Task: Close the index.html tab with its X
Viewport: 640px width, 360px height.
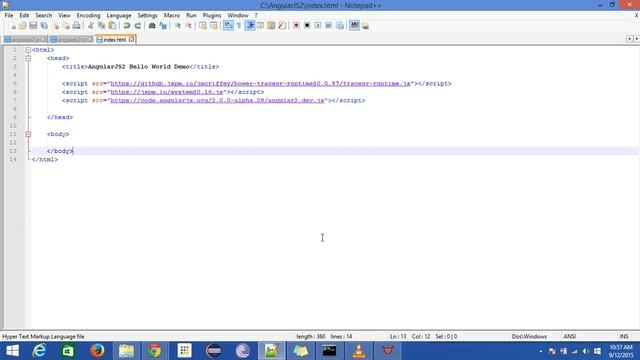Action: [x=131, y=40]
